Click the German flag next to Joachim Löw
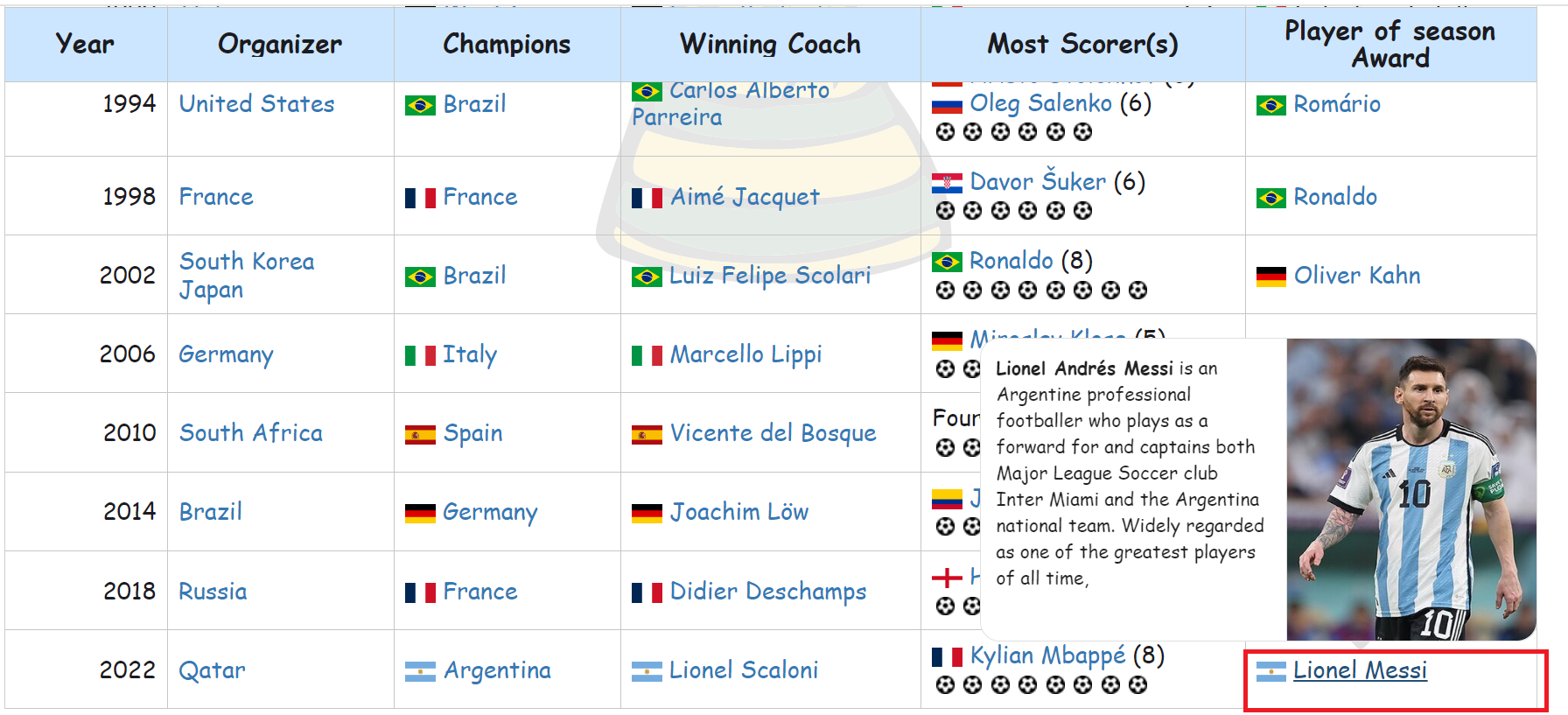The height and width of the screenshot is (715, 1568). tap(647, 513)
